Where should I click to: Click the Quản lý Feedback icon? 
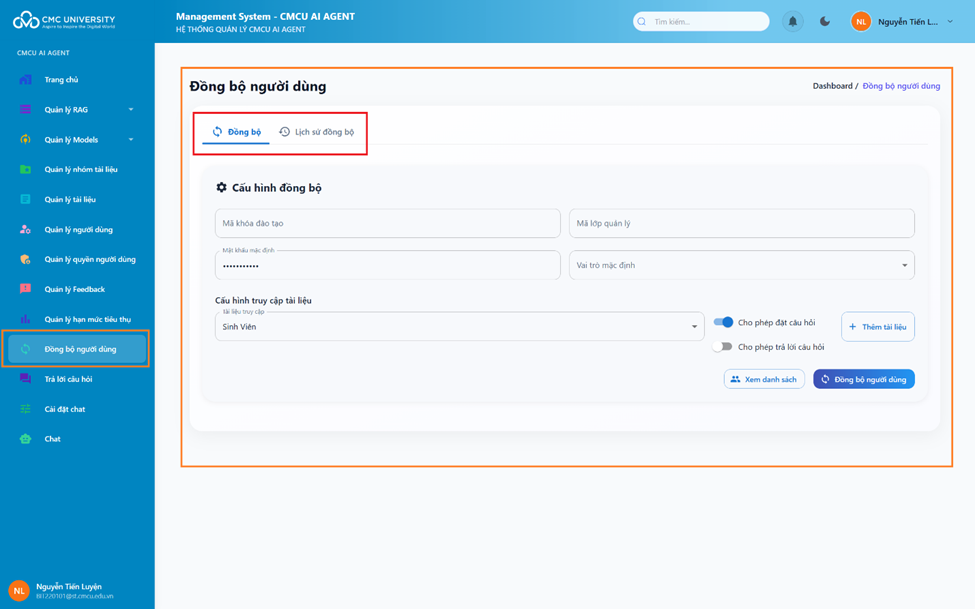(26, 289)
